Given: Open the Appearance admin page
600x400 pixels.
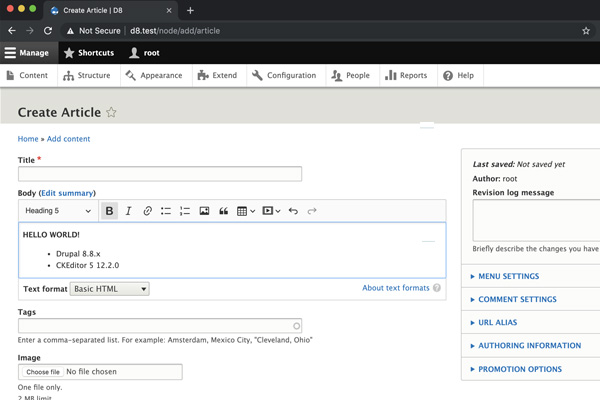Looking at the screenshot, I should (154, 75).
